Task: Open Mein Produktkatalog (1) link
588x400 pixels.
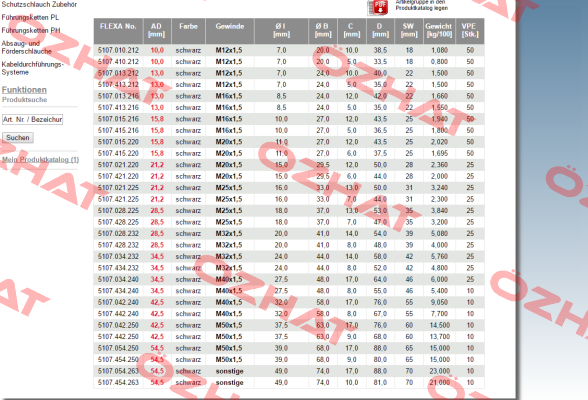Action: [x=40, y=160]
